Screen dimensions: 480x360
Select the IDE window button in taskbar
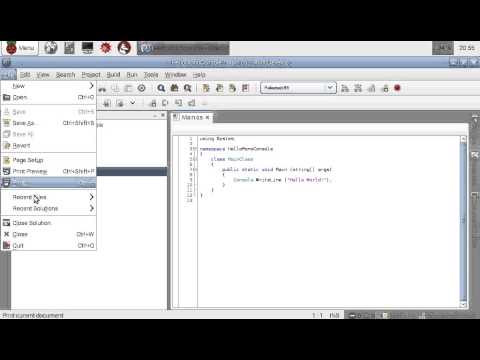[183, 48]
